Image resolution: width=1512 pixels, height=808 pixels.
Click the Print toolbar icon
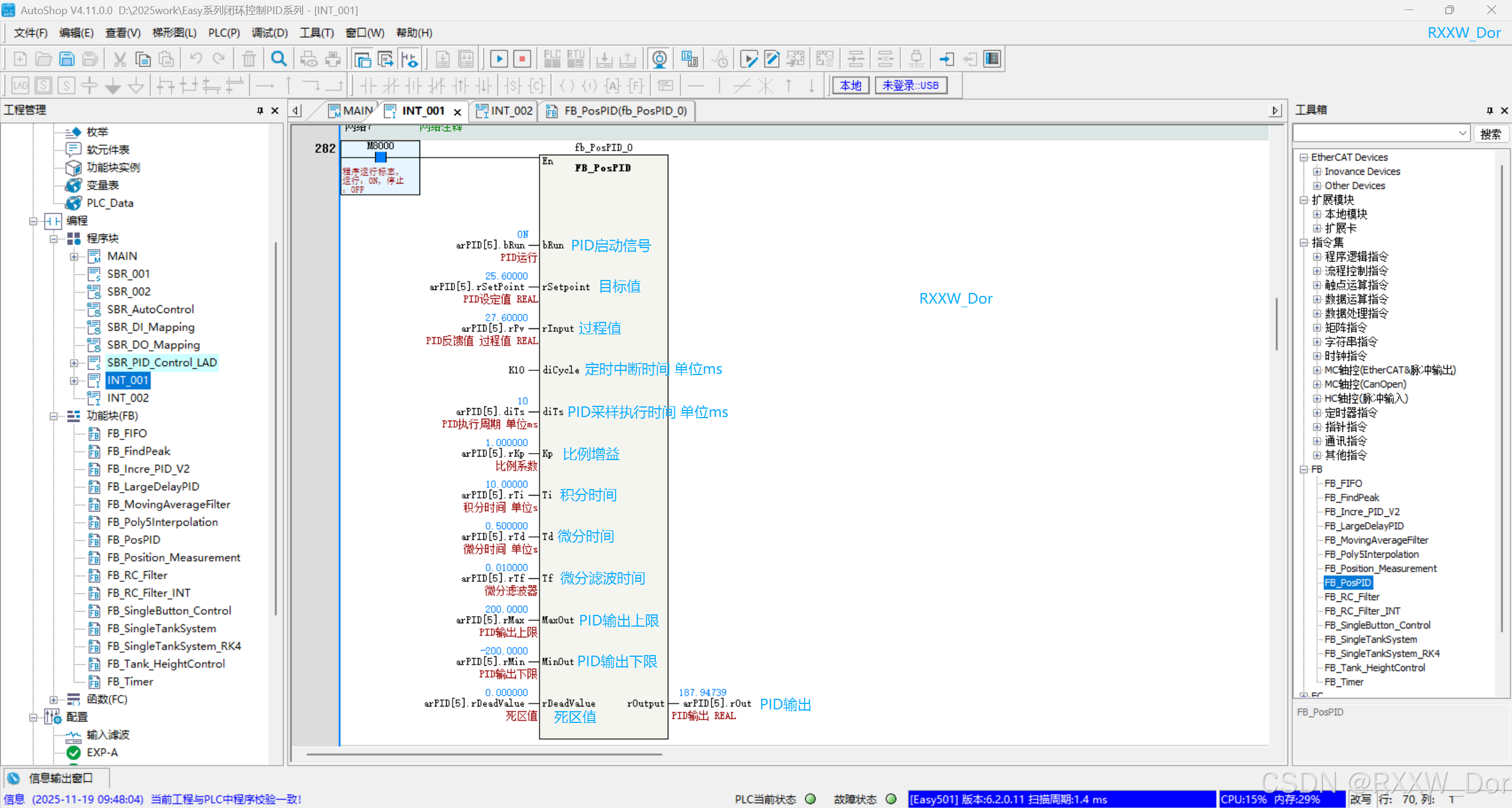333,59
